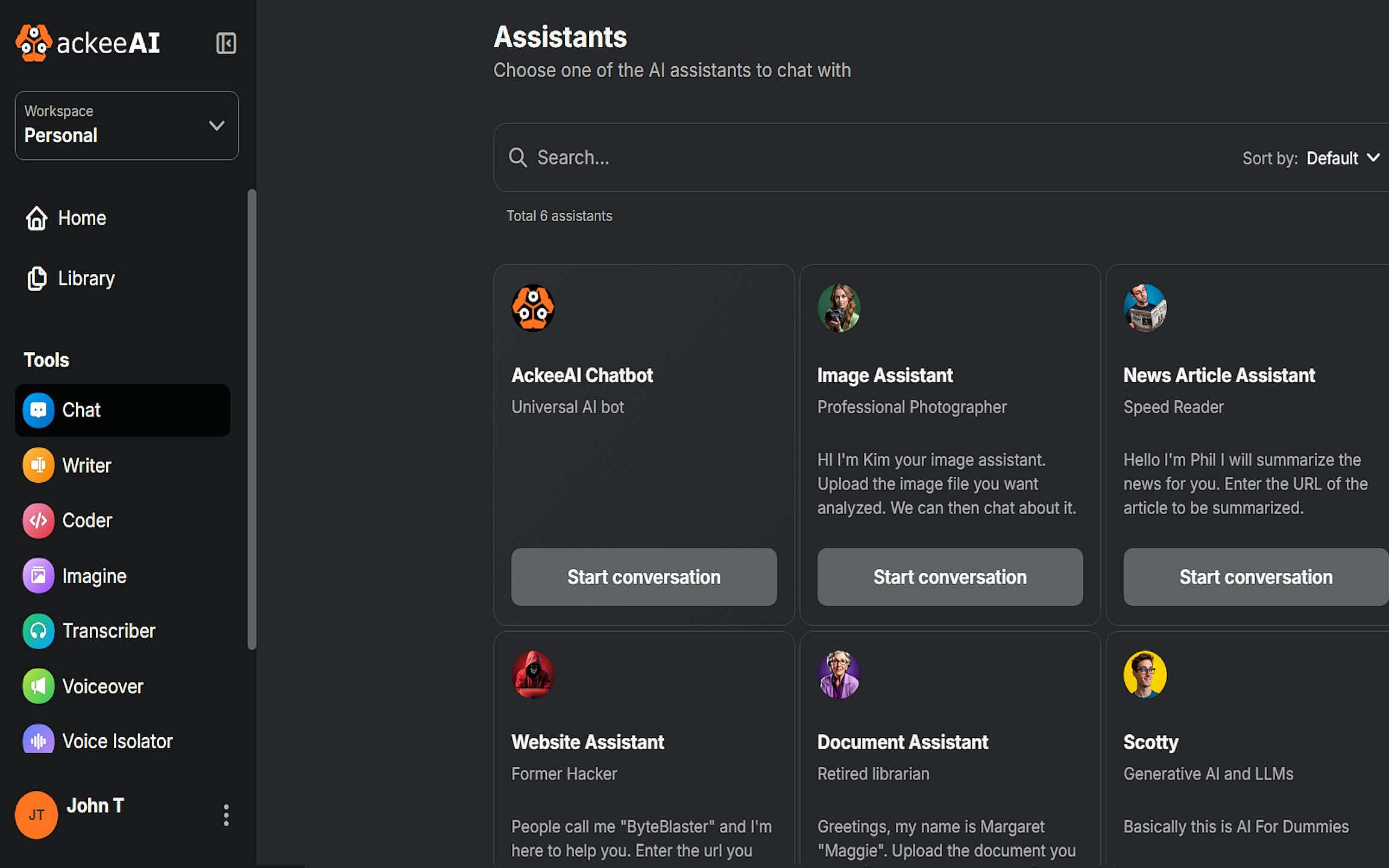Open the Imagine tool icon

(38, 576)
